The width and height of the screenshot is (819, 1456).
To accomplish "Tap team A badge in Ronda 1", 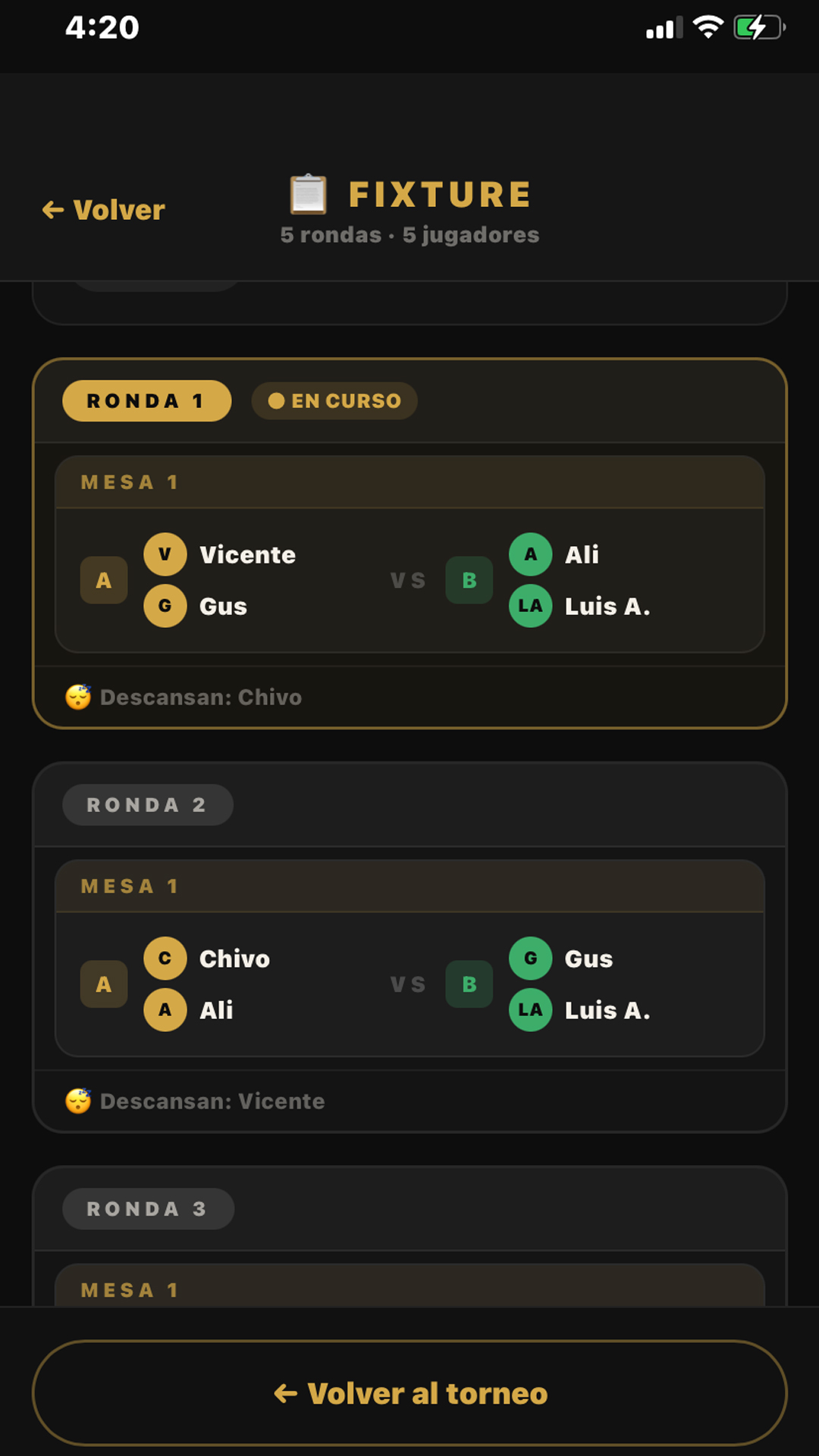I will (104, 580).
